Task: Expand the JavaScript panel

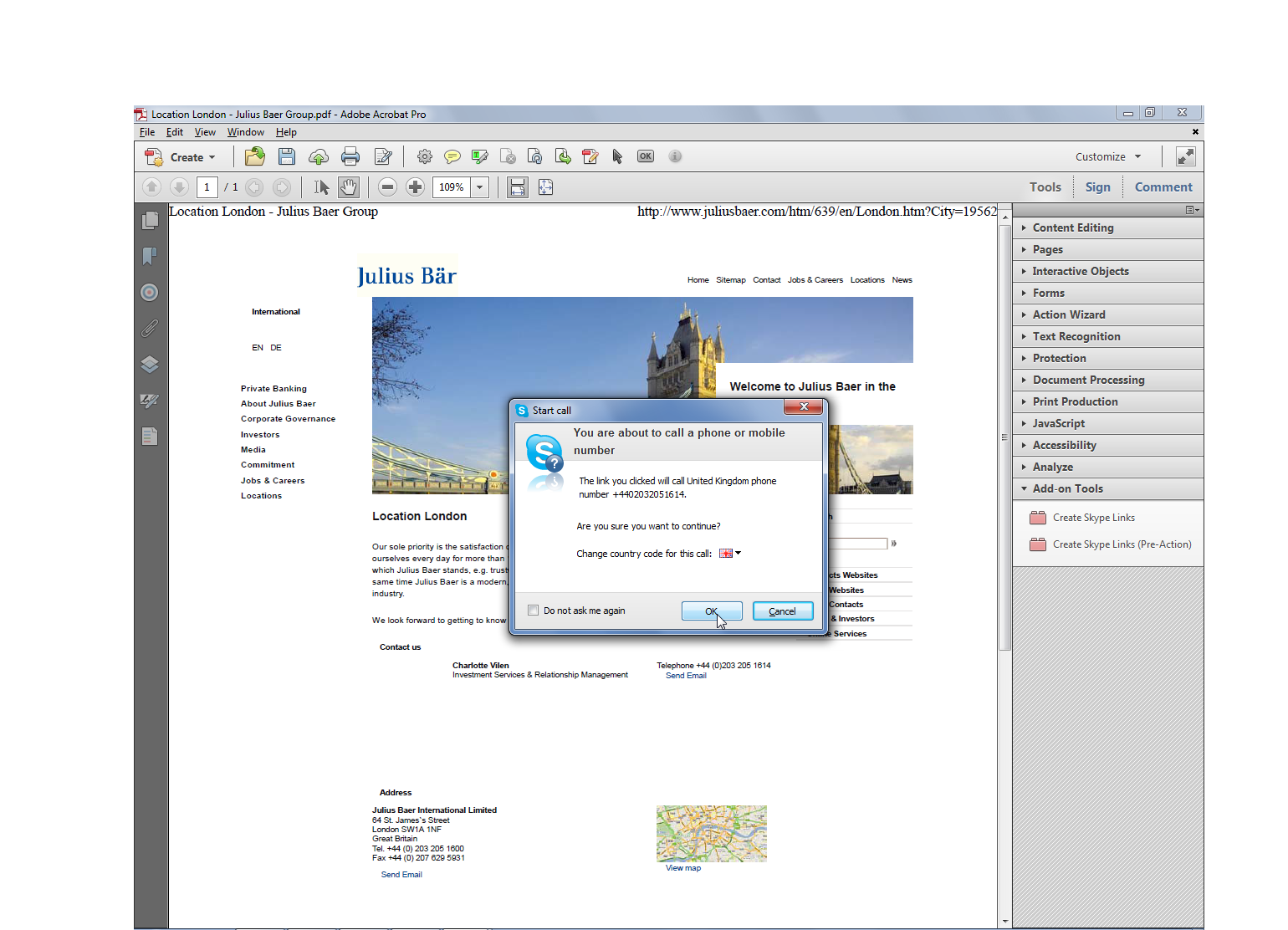Action: (1108, 423)
